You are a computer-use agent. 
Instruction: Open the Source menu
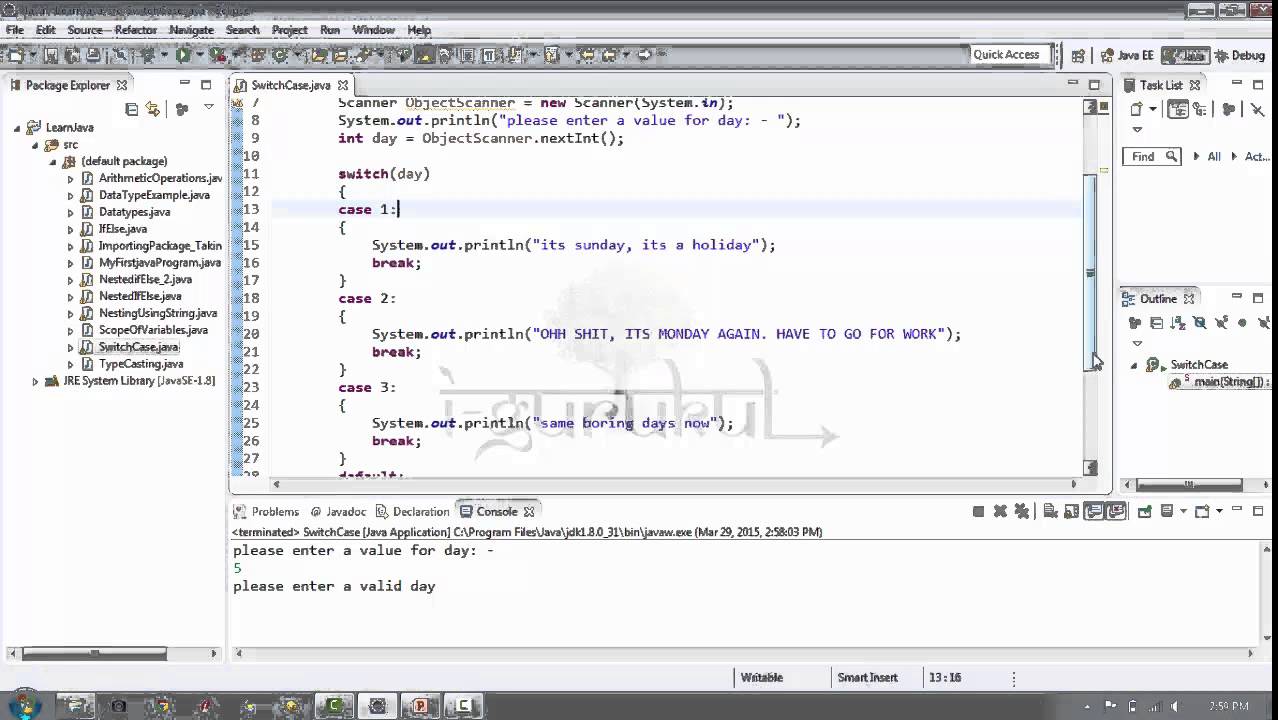click(85, 30)
